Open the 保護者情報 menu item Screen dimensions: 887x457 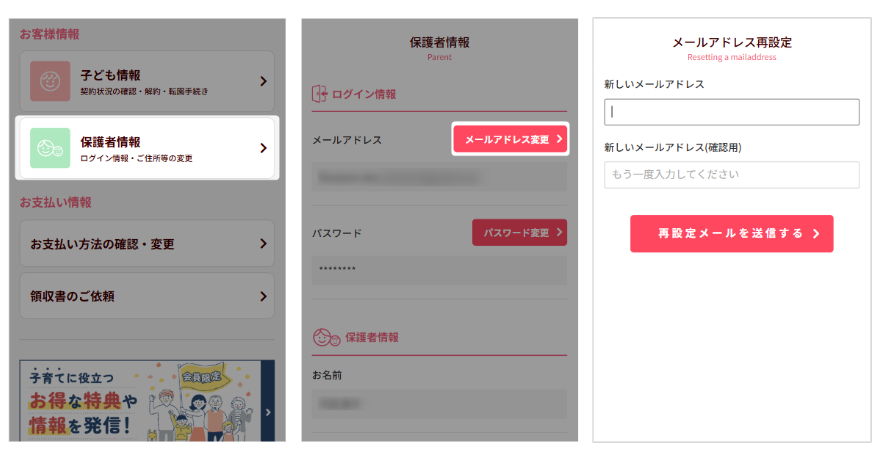point(146,148)
